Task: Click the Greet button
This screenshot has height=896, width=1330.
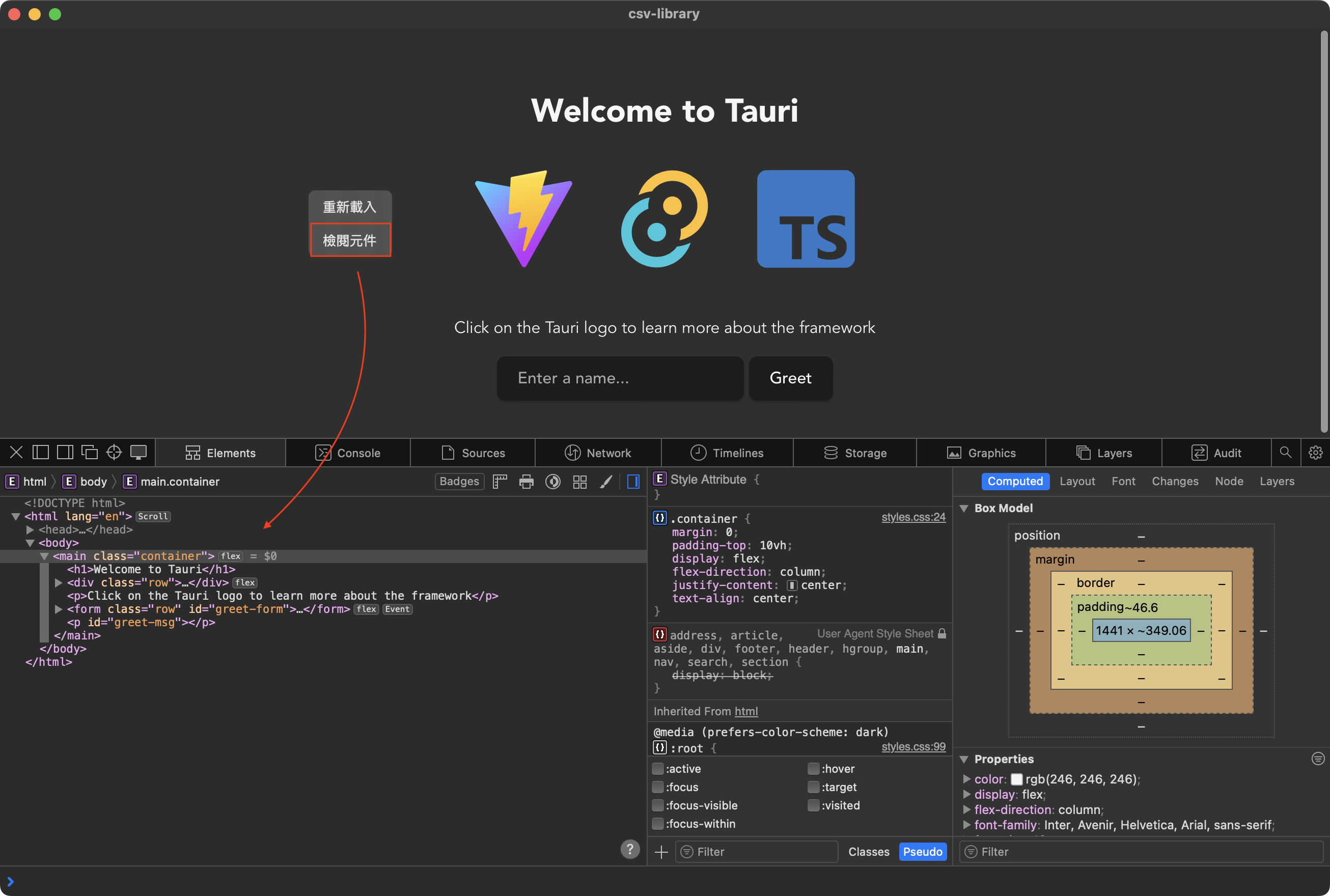Action: coord(790,378)
